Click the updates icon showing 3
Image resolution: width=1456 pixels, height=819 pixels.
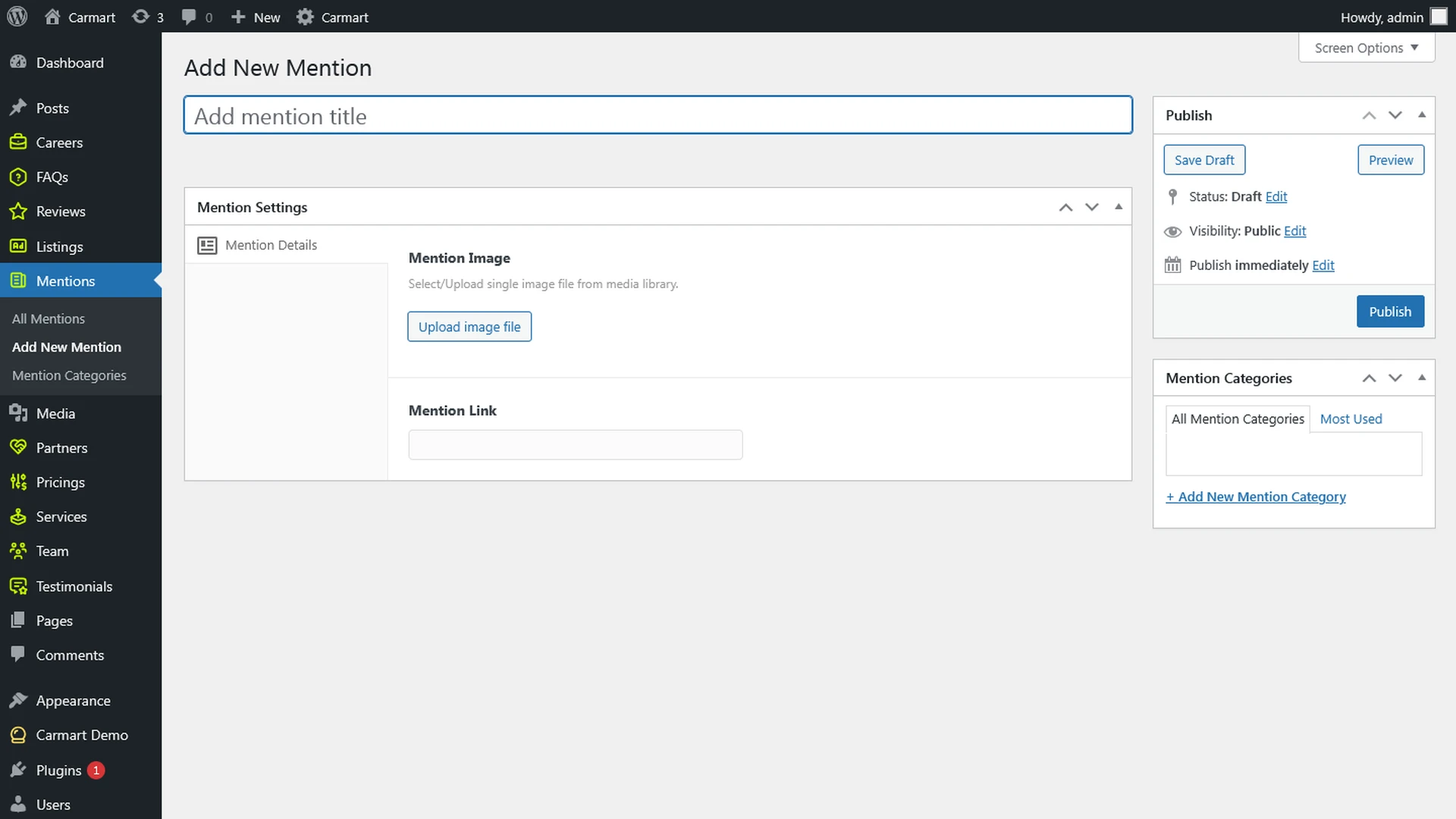click(140, 17)
